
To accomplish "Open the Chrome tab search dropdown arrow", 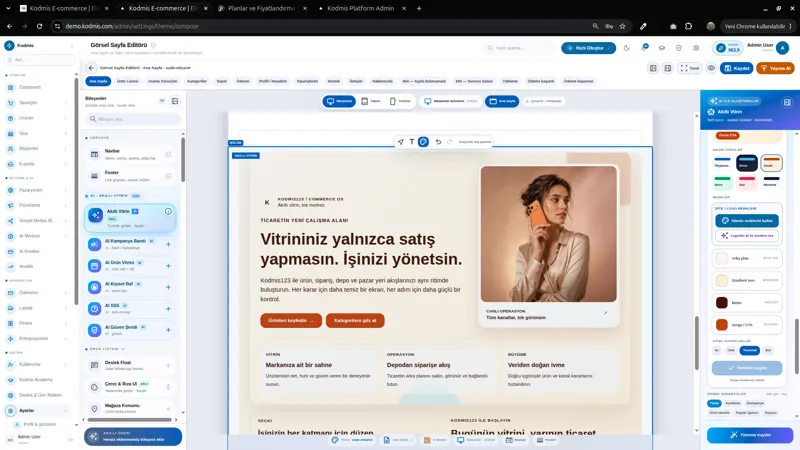I will point(9,8).
